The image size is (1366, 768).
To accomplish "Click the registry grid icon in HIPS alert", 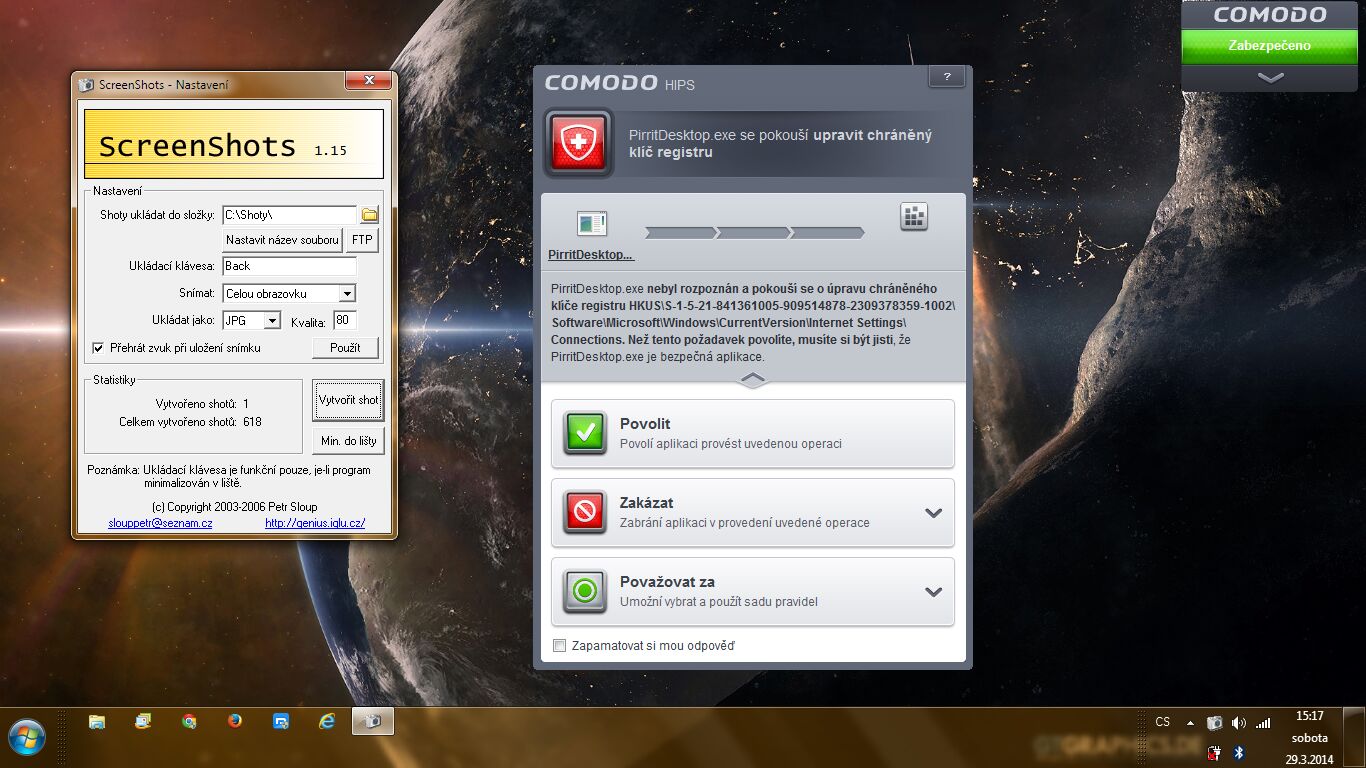I will [914, 216].
